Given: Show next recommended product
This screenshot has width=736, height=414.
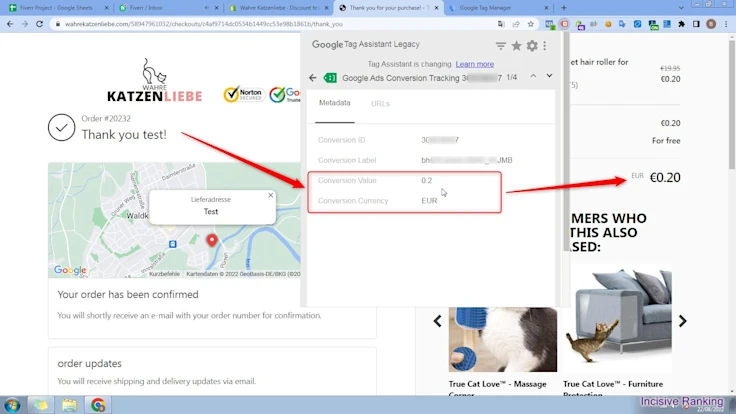Looking at the screenshot, I should (x=682, y=321).
